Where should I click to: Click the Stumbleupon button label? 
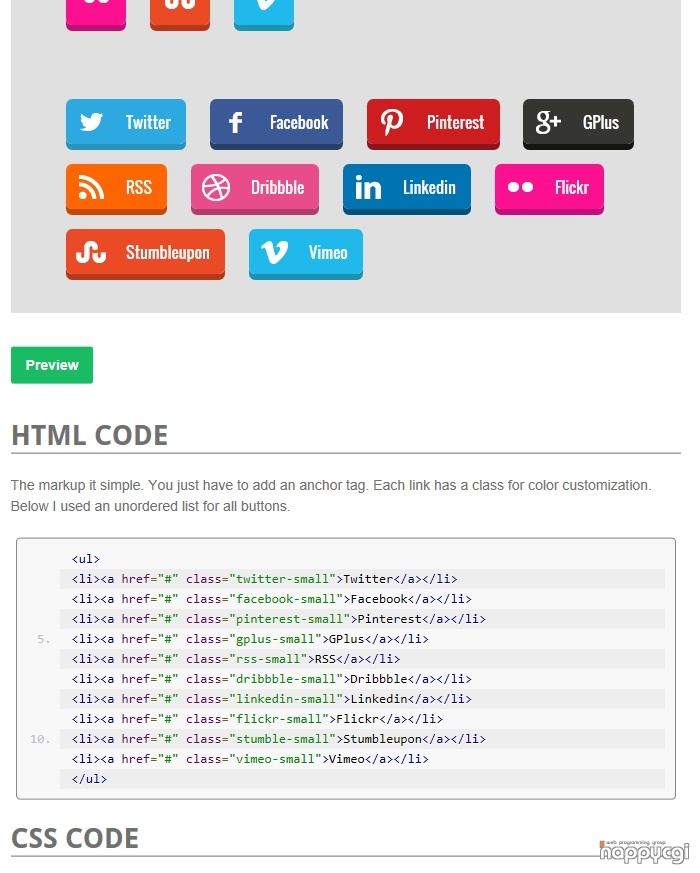tap(168, 252)
